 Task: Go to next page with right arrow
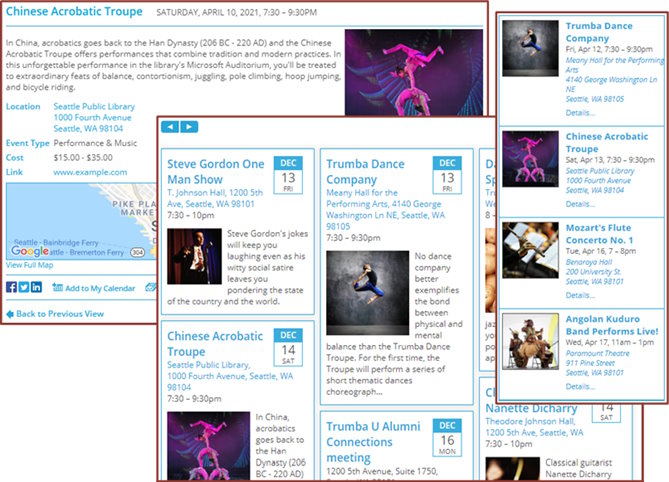189,127
